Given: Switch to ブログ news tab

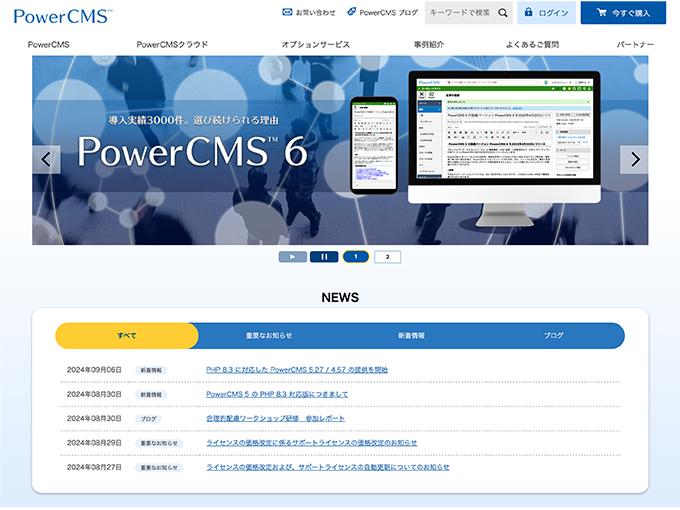Looking at the screenshot, I should [x=553, y=335].
